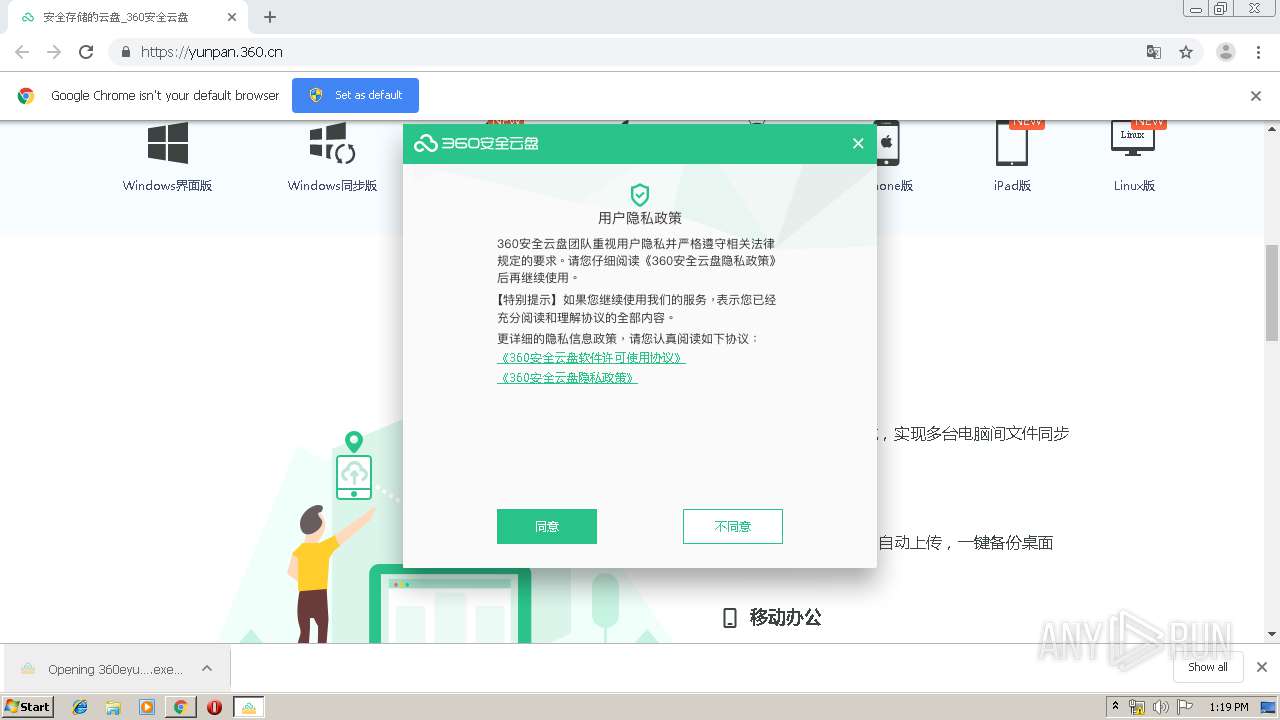
Task: Click the browser back arrow
Action: (22, 52)
